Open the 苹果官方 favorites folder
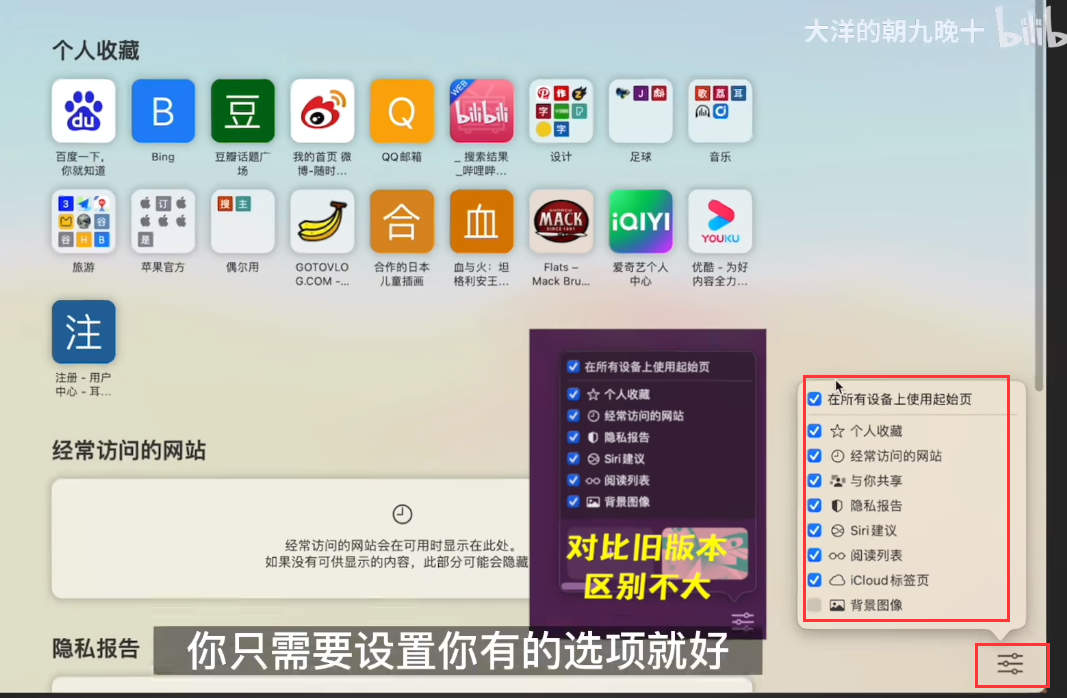The image size is (1067, 698). pos(163,221)
